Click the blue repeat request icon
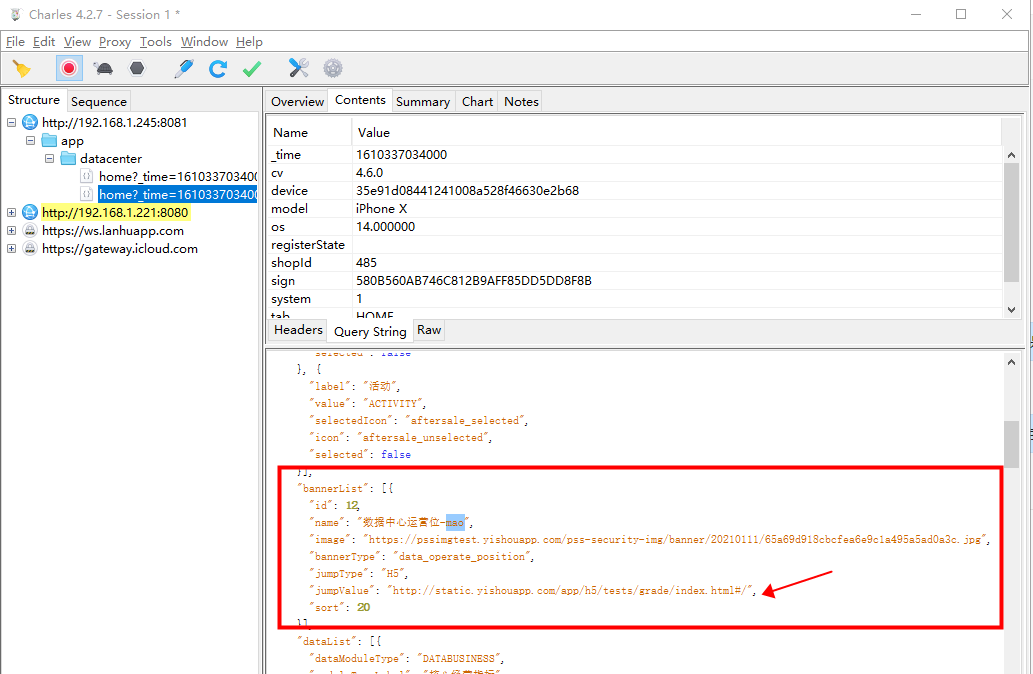1033x674 pixels. (x=218, y=69)
